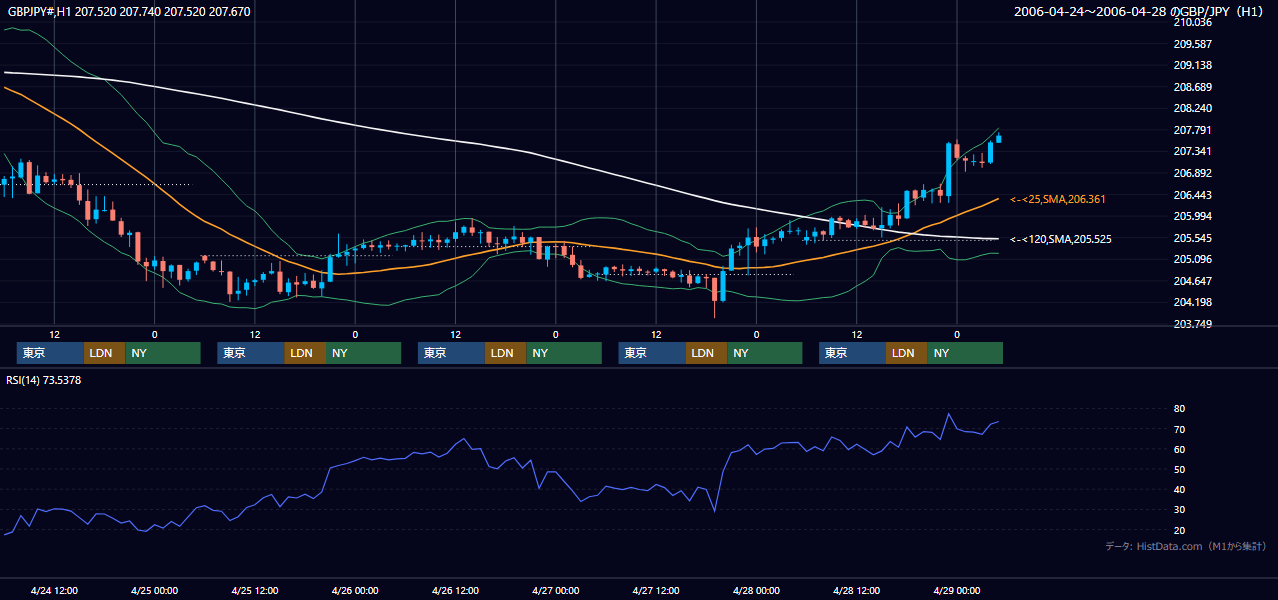1278x600 pixels.
Task: Click RSI scale level 60
Action: pyautogui.click(x=1179, y=449)
